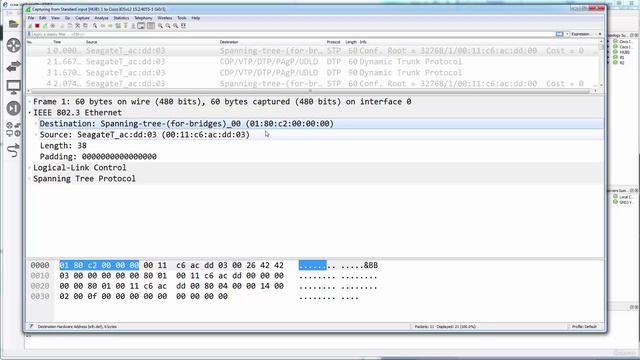This screenshot has height=360, width=640.
Task: Click hex offset row 0010
Action: pos(40,276)
